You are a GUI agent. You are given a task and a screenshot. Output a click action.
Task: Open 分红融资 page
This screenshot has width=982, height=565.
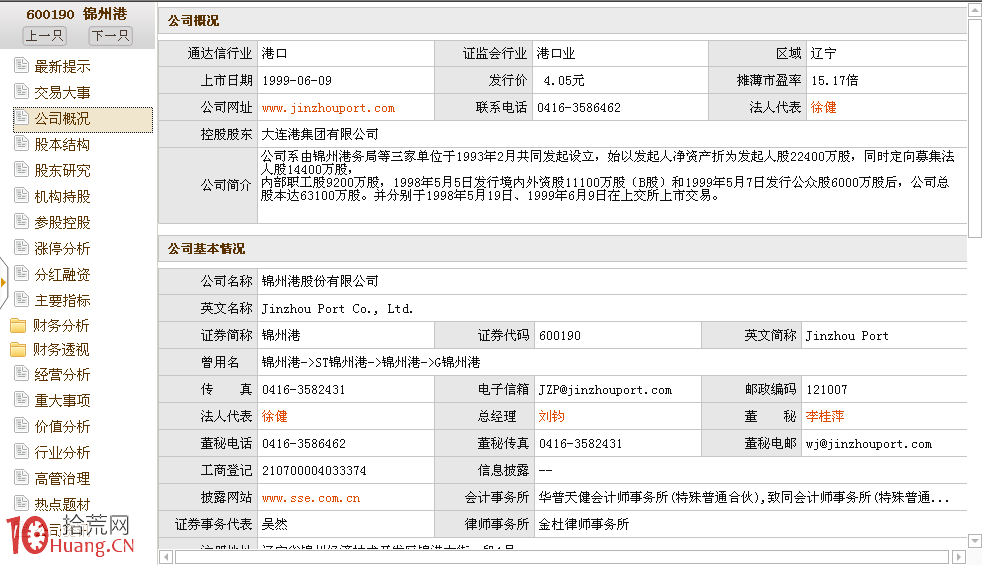(x=62, y=274)
